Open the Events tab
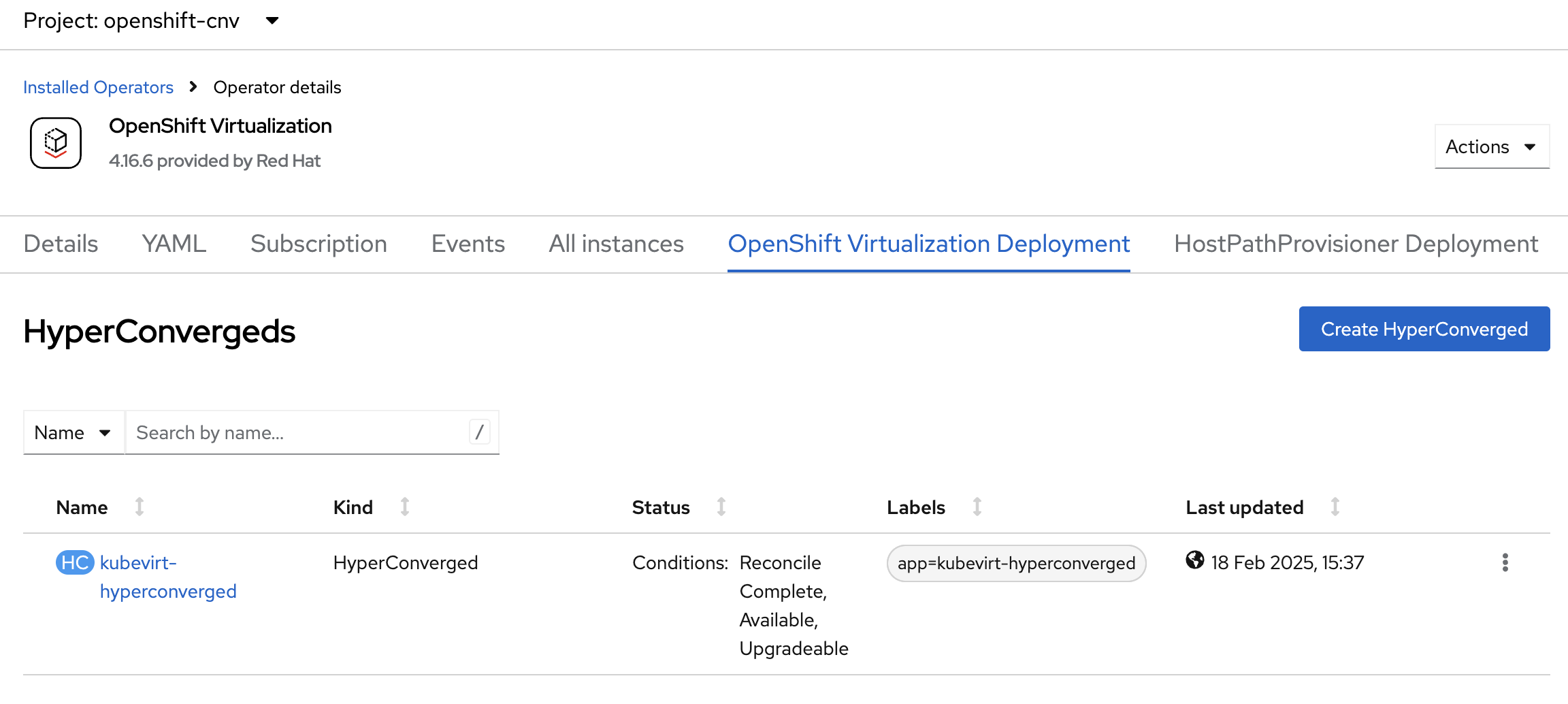The width and height of the screenshot is (1568, 704). coord(468,244)
